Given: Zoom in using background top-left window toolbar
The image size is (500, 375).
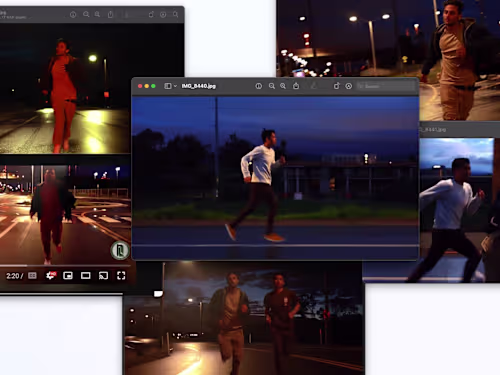Looking at the screenshot, I should click(97, 14).
